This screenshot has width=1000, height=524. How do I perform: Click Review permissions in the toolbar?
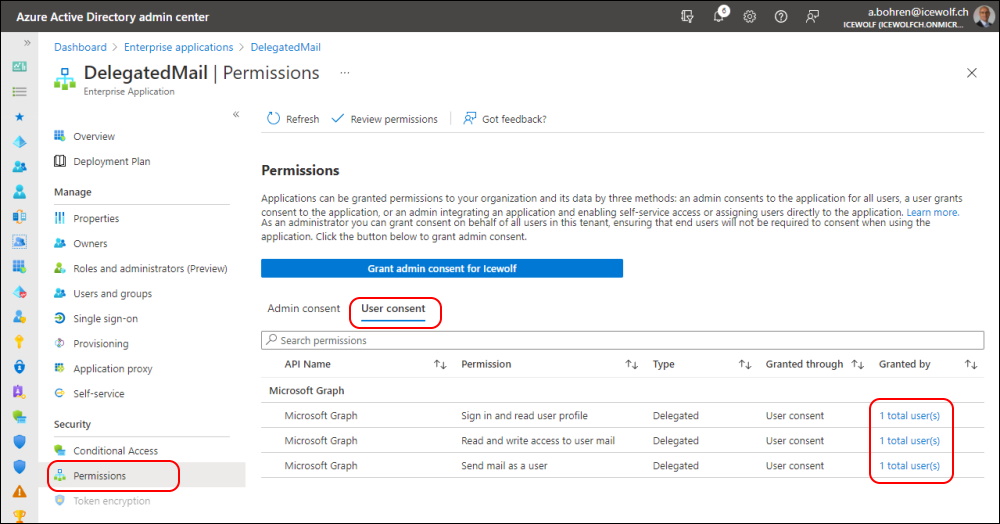pos(385,119)
